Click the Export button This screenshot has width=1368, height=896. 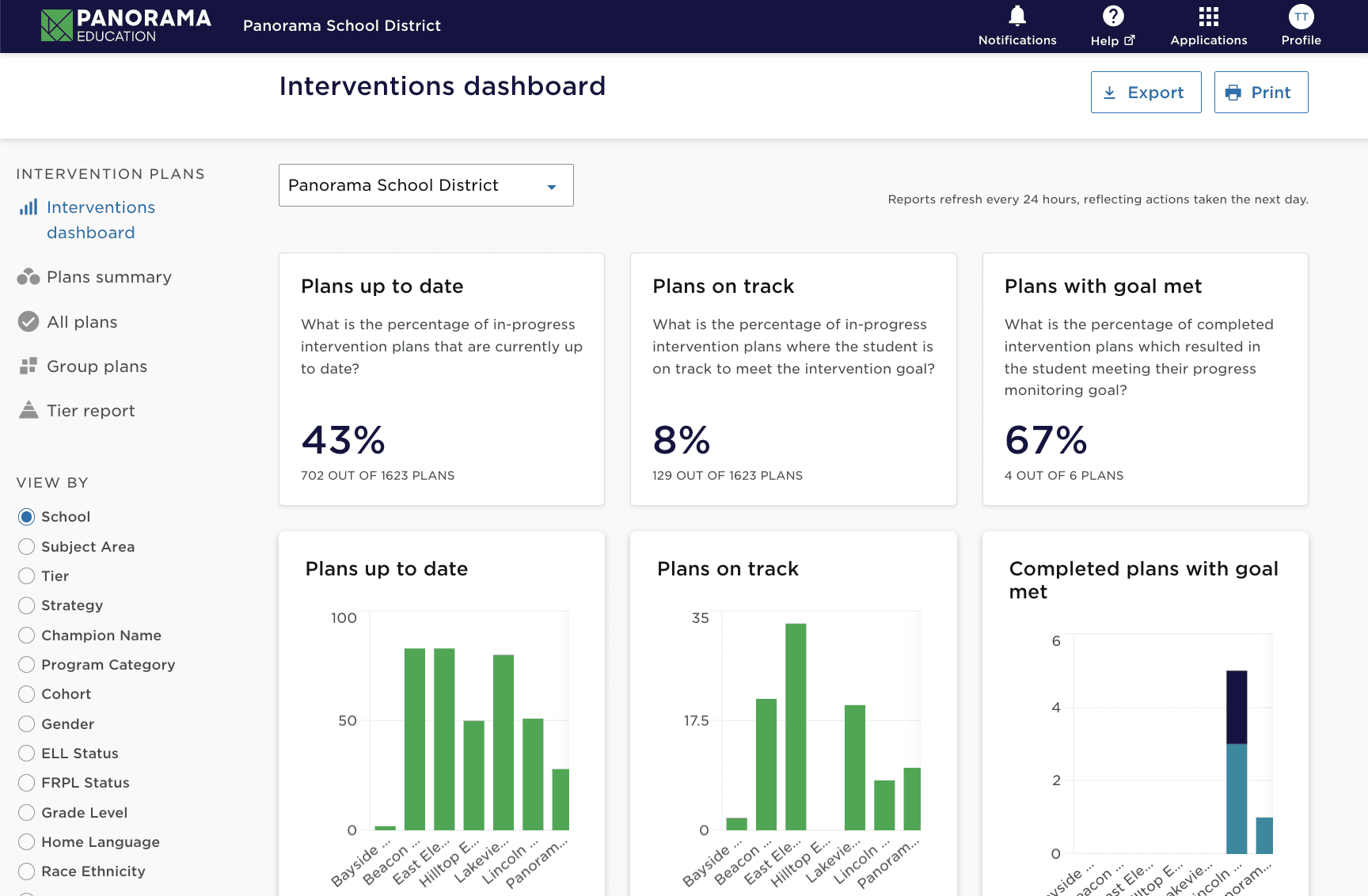(x=1146, y=93)
